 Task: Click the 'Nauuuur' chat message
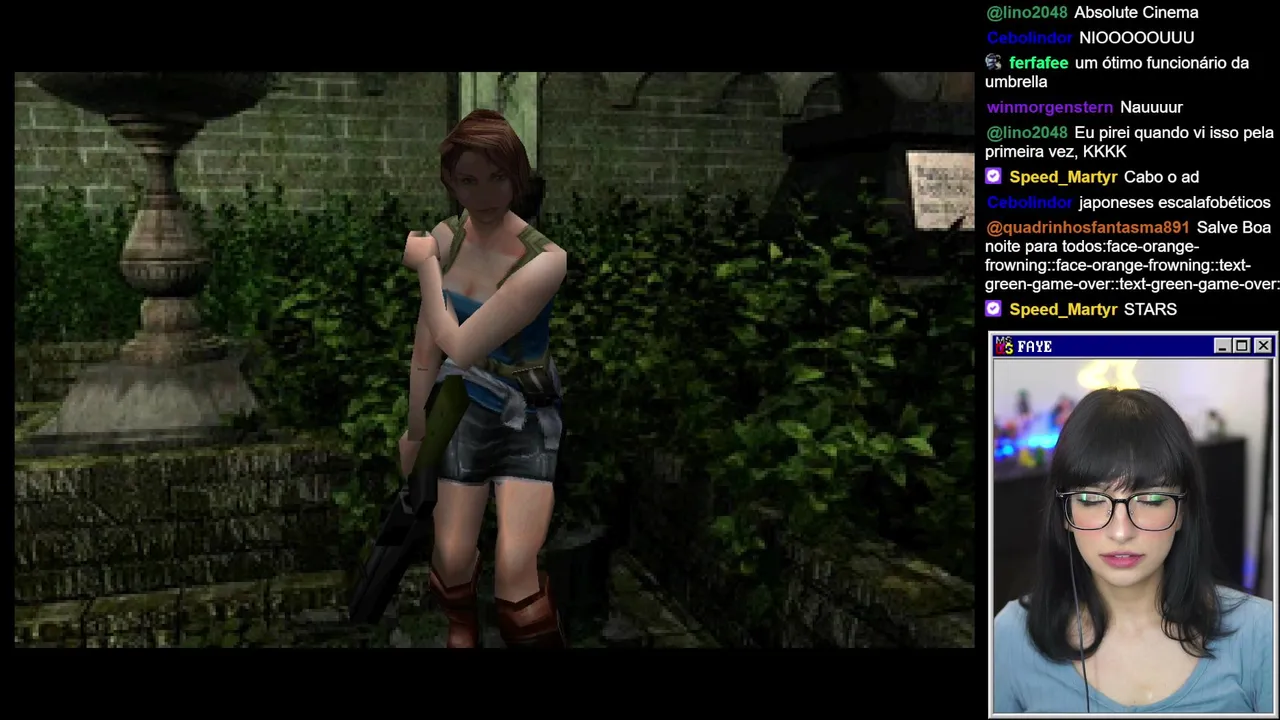click(x=1151, y=107)
